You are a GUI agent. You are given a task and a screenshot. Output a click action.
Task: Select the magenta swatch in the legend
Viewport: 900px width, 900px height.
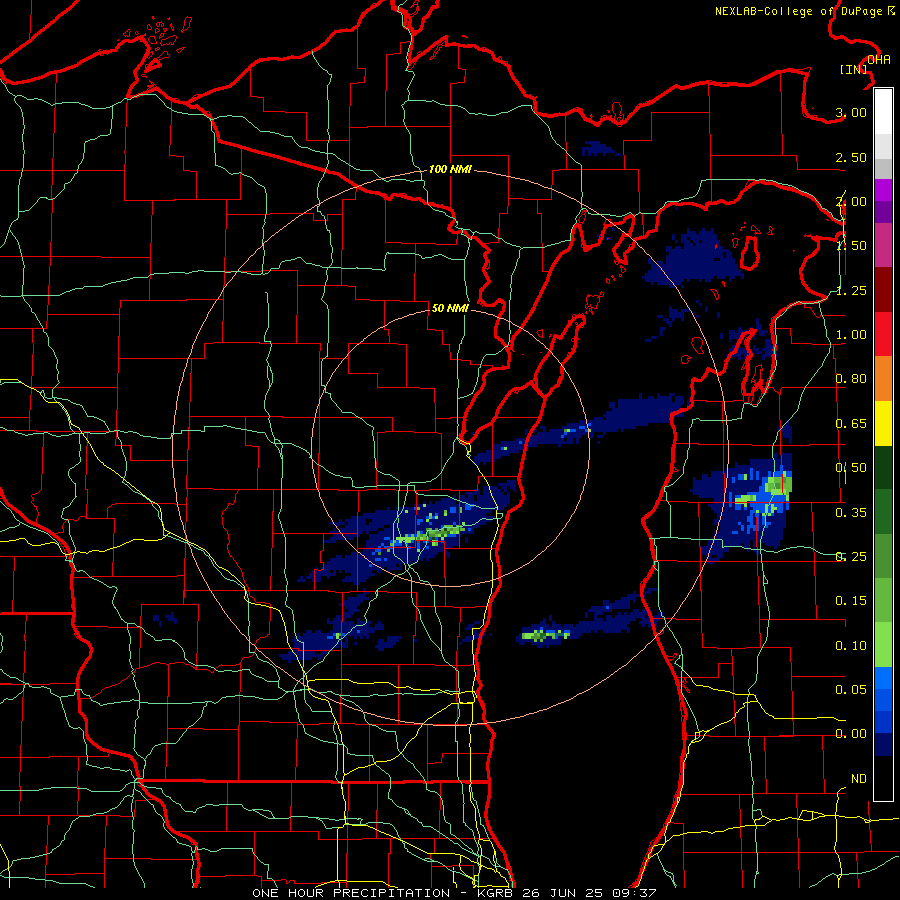point(883,190)
